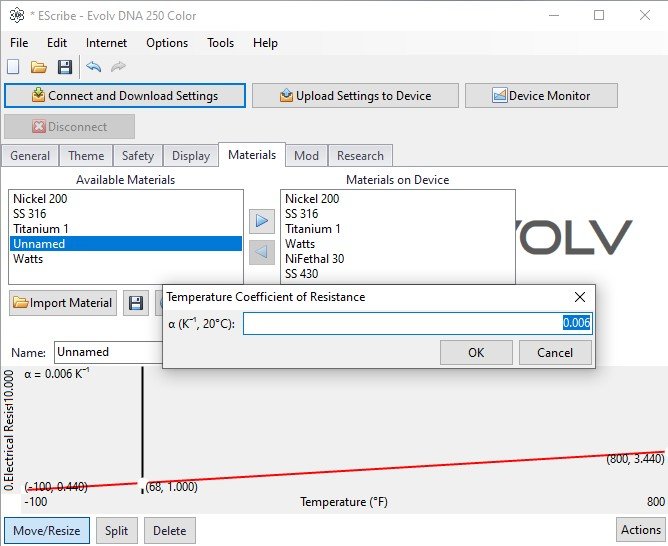
Task: Open the Tools menu
Action: pos(220,43)
